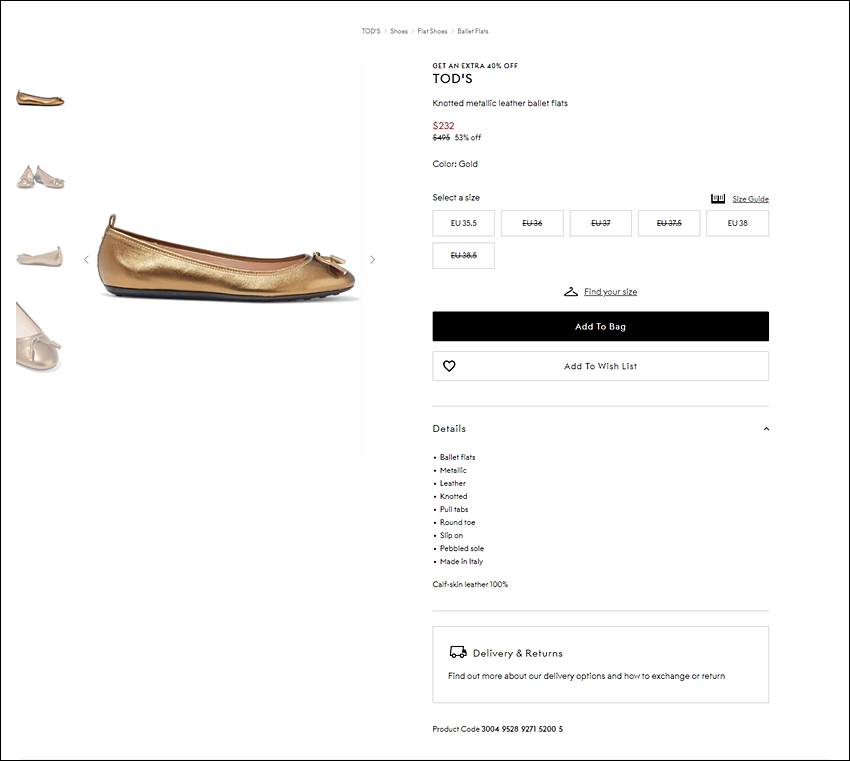Choose size EU 37.5 option
Image resolution: width=850 pixels, height=761 pixels.
coord(669,223)
